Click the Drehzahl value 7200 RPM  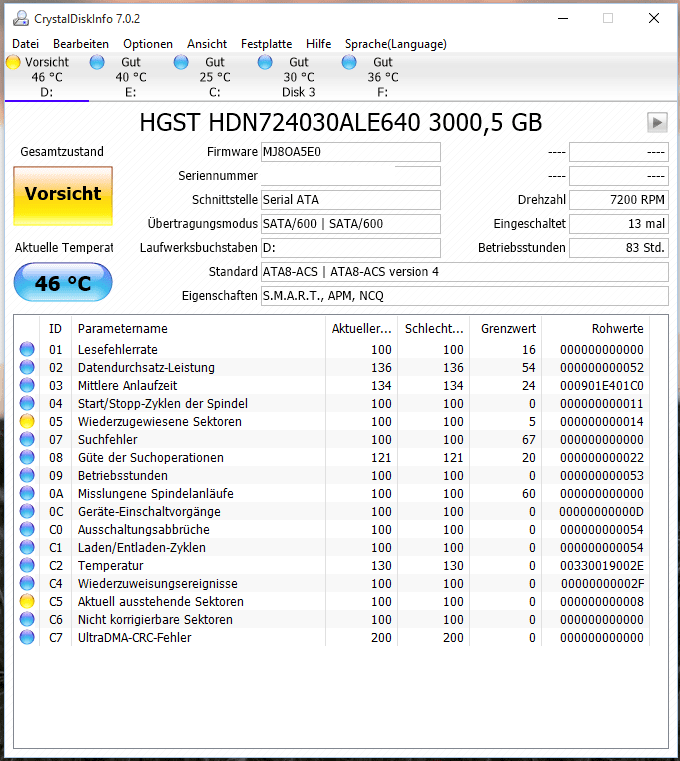click(x=619, y=199)
